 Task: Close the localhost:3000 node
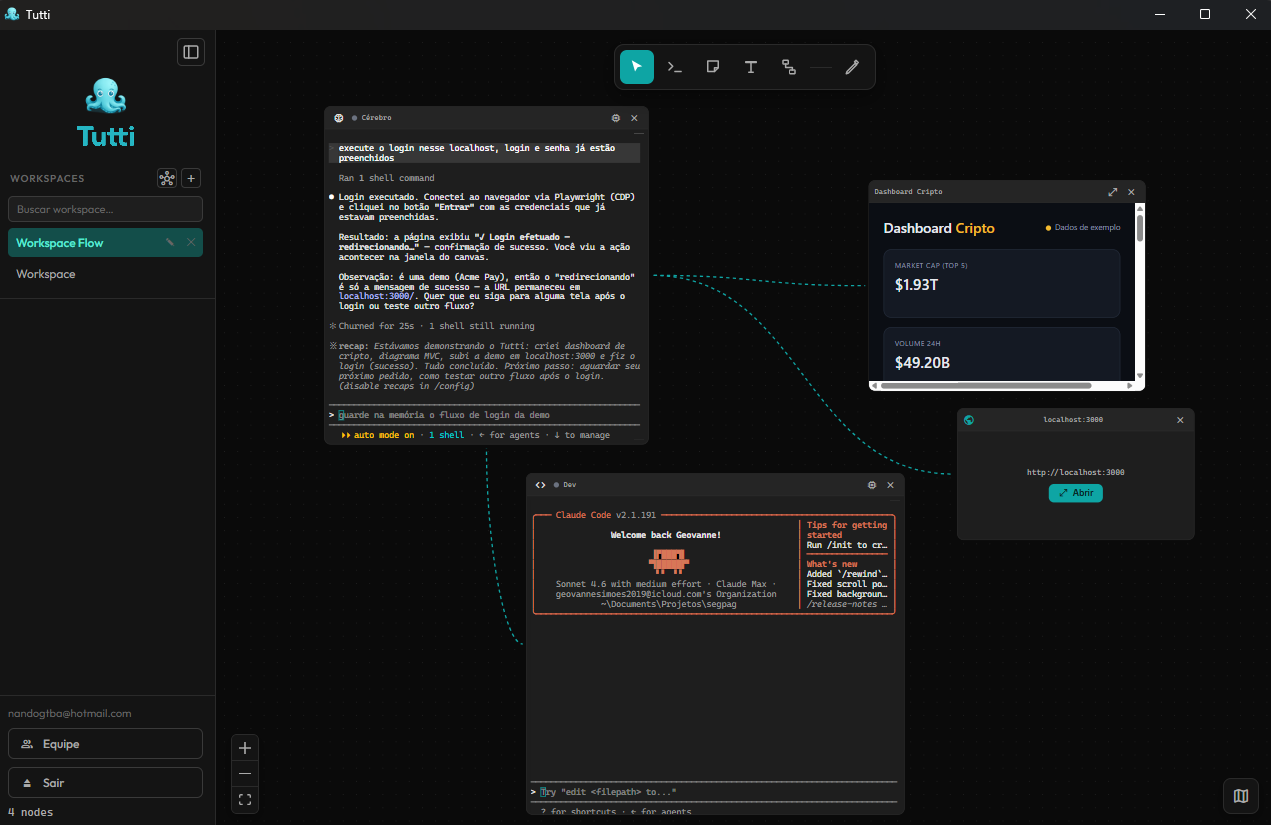(x=1180, y=420)
